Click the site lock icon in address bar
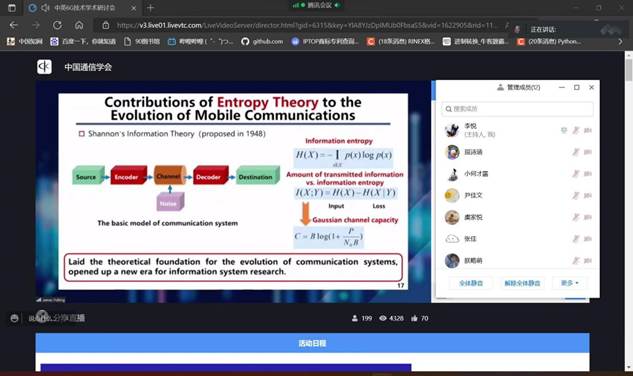The height and width of the screenshot is (376, 633). point(106,25)
